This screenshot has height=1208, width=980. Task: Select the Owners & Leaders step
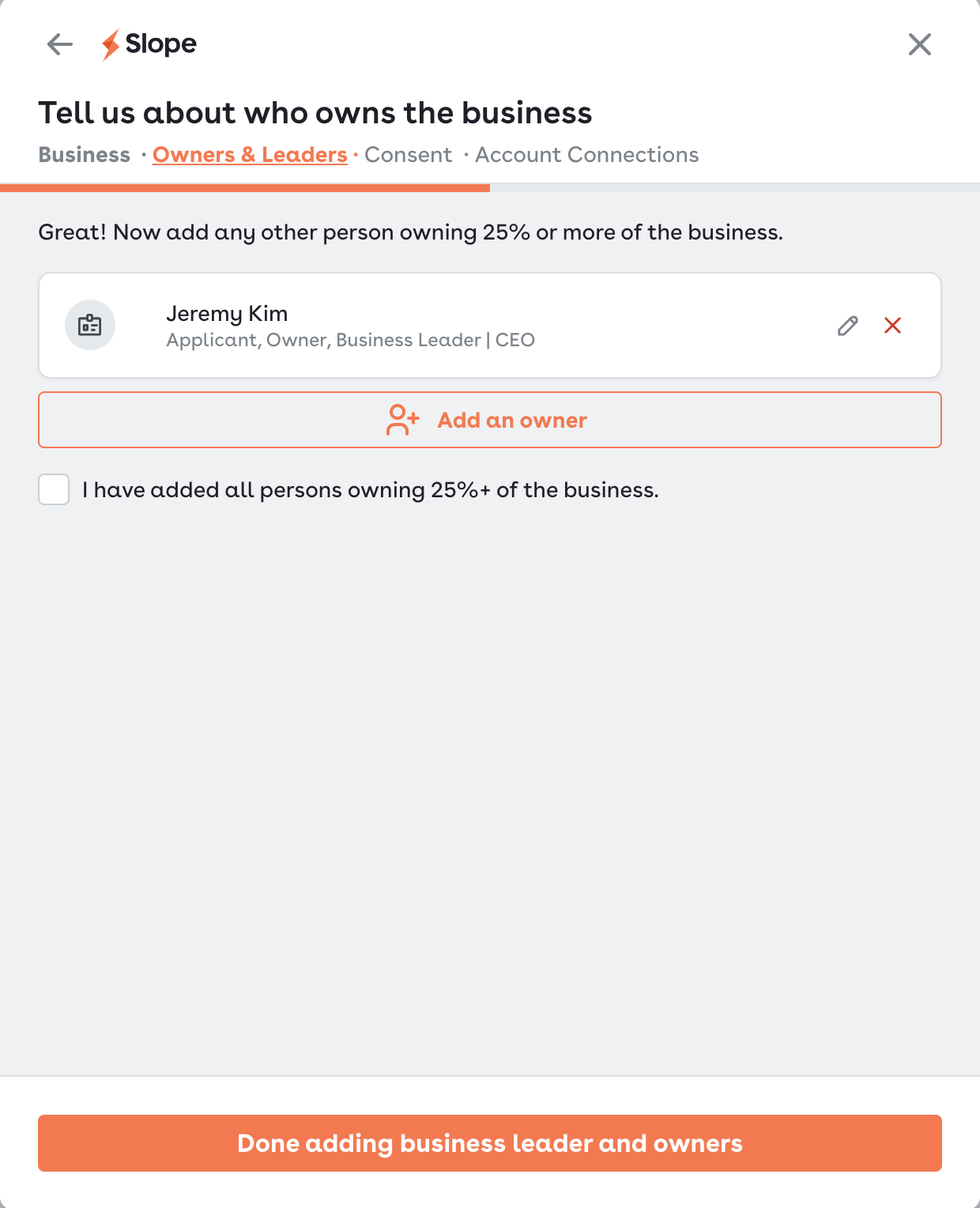(x=250, y=155)
